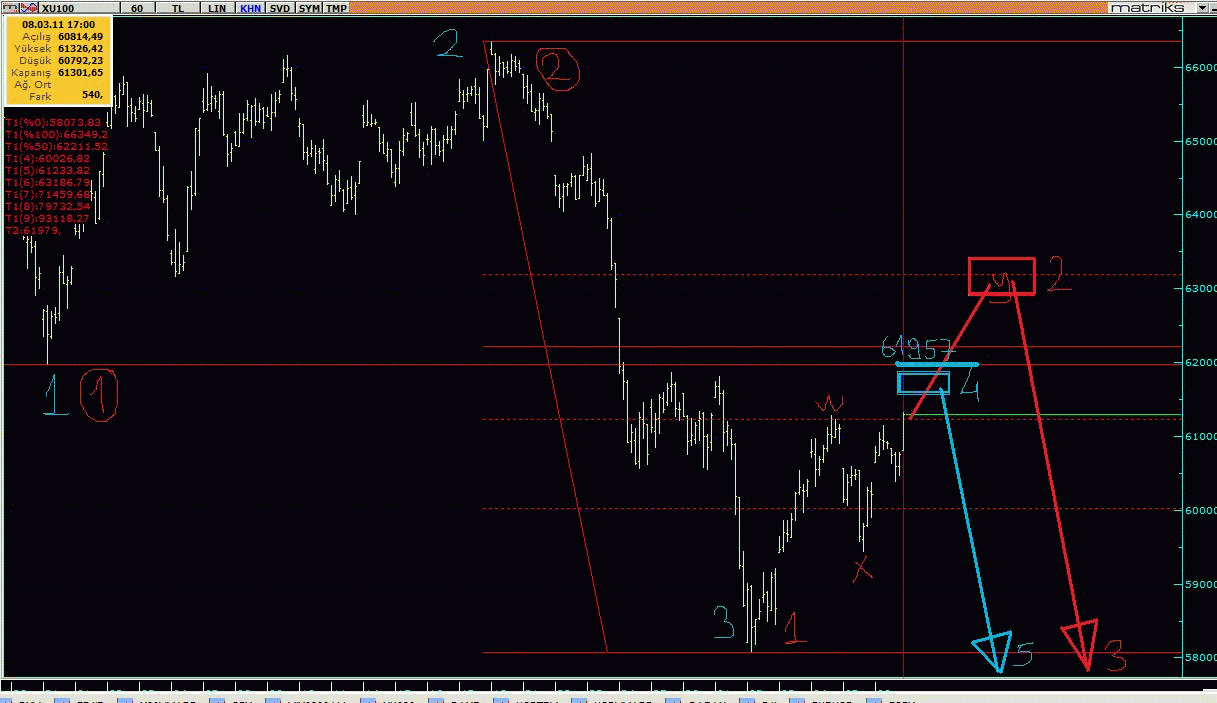
Task: Click the red circled 2 near chart top
Action: tap(557, 70)
